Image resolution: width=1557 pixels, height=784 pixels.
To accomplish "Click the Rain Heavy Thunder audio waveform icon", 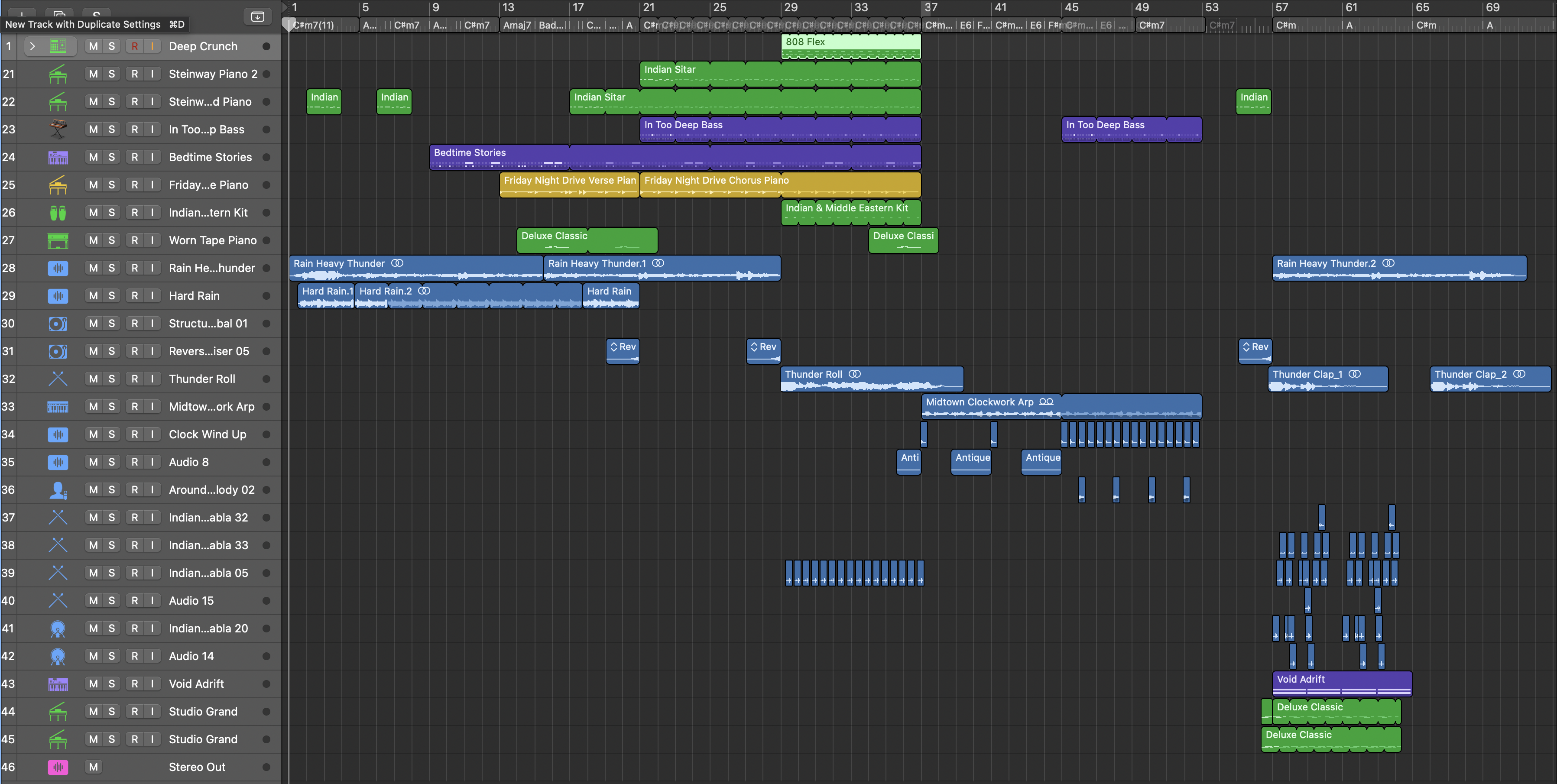I will [x=58, y=268].
